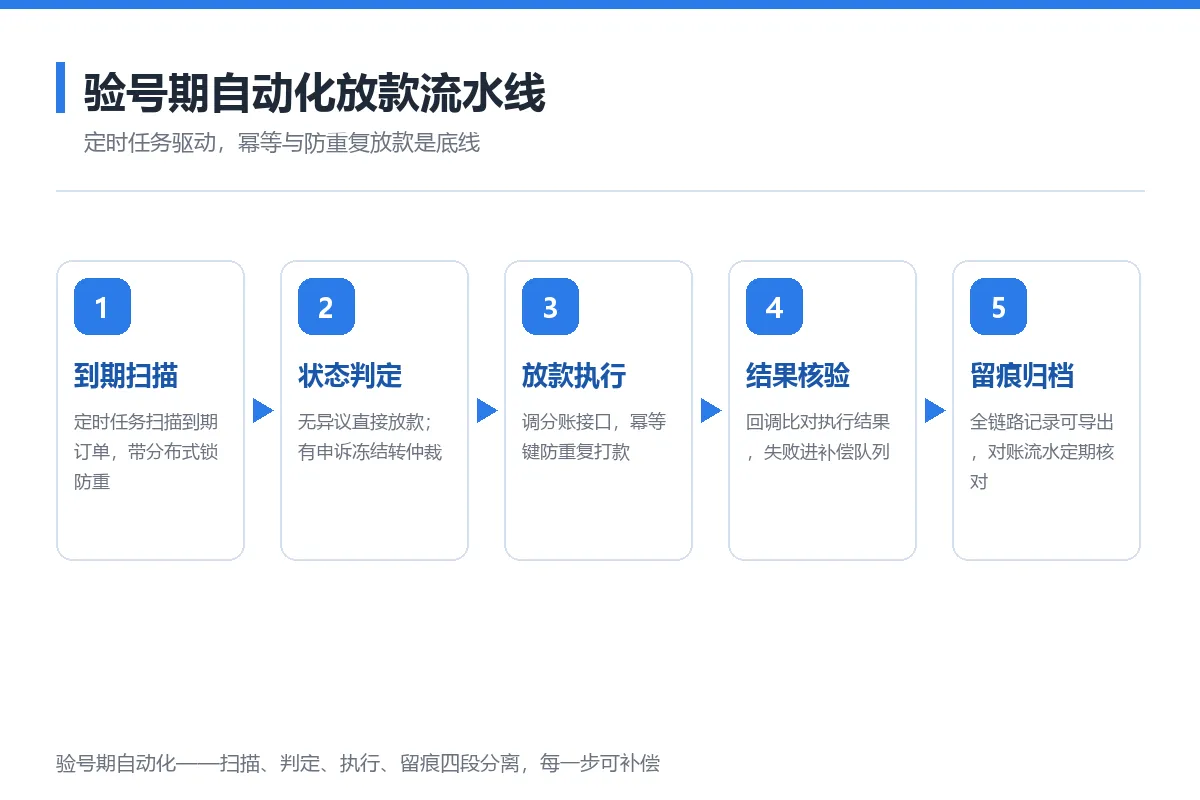Screen dimensions: 1200x800
Task: Click description 全链路记录可导出，对账流水定期核对
Action: [1042, 451]
